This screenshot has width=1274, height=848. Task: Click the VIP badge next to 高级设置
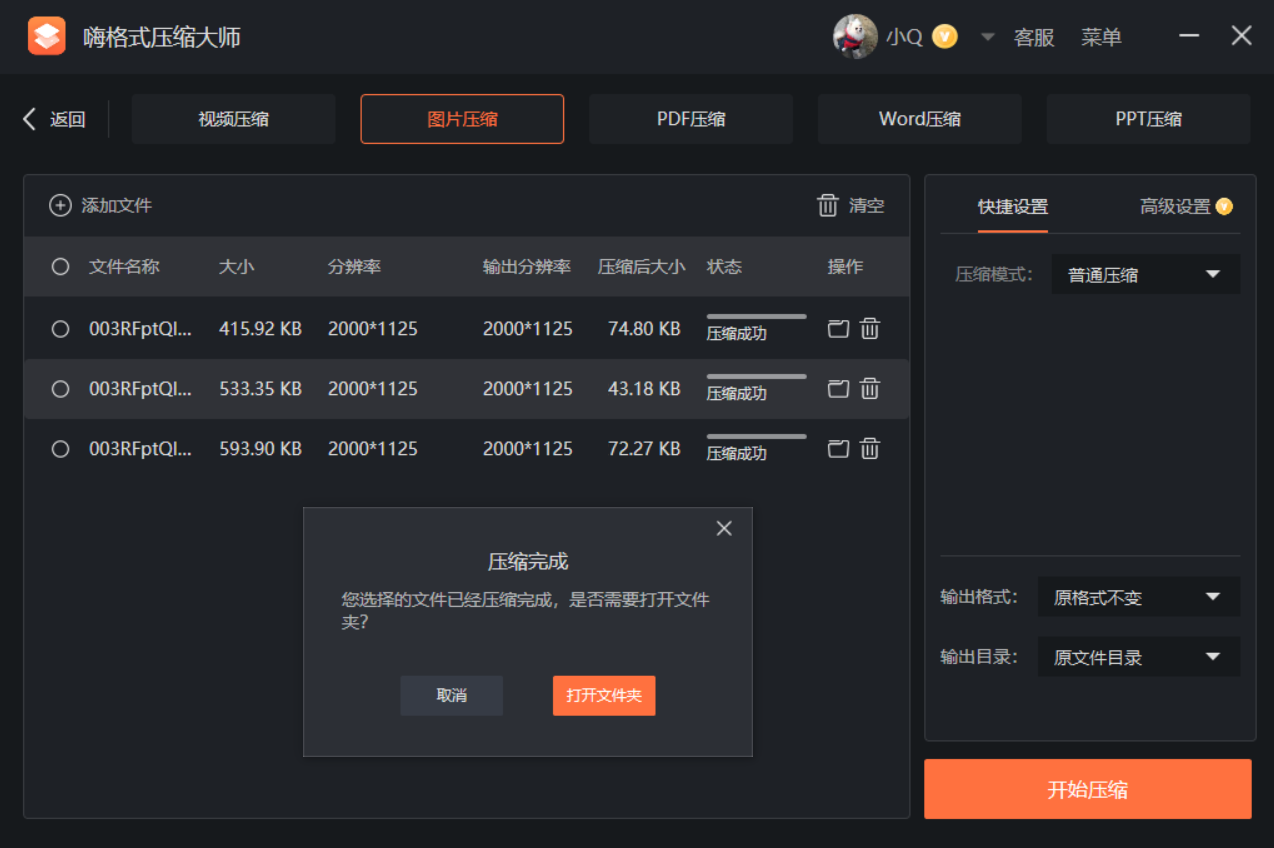point(1224,207)
